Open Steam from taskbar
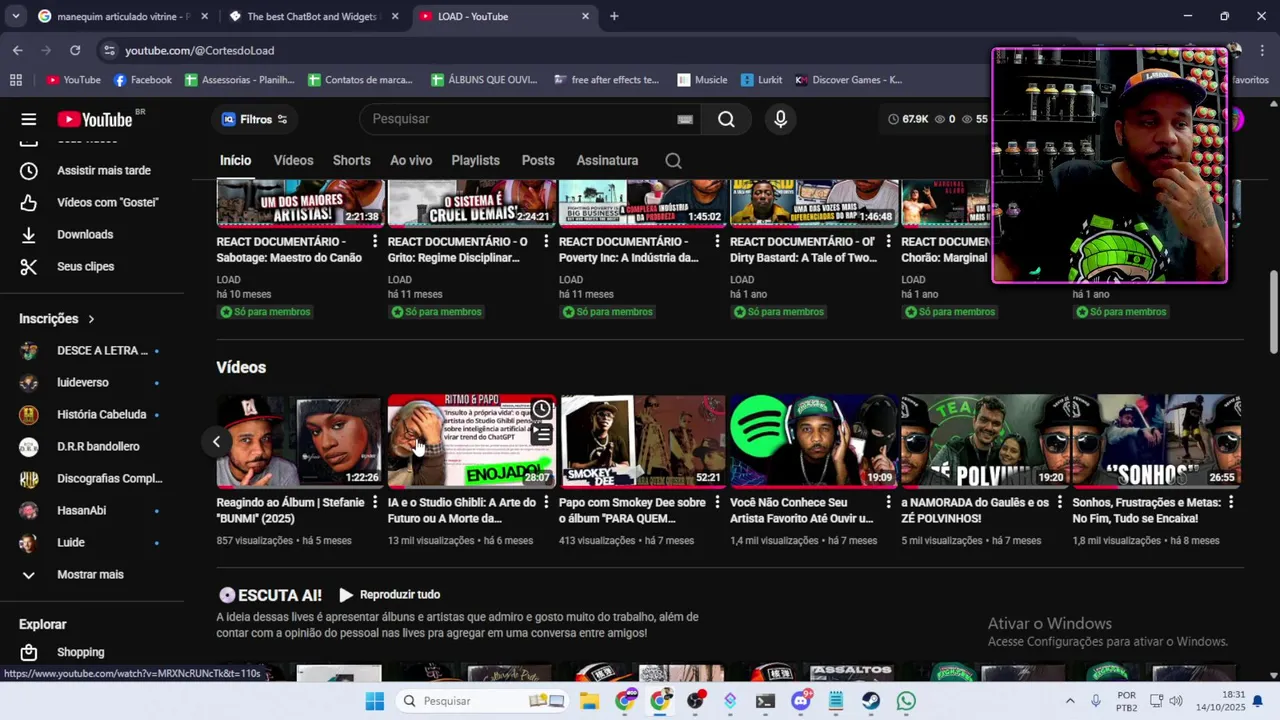The image size is (1280, 720). (871, 701)
